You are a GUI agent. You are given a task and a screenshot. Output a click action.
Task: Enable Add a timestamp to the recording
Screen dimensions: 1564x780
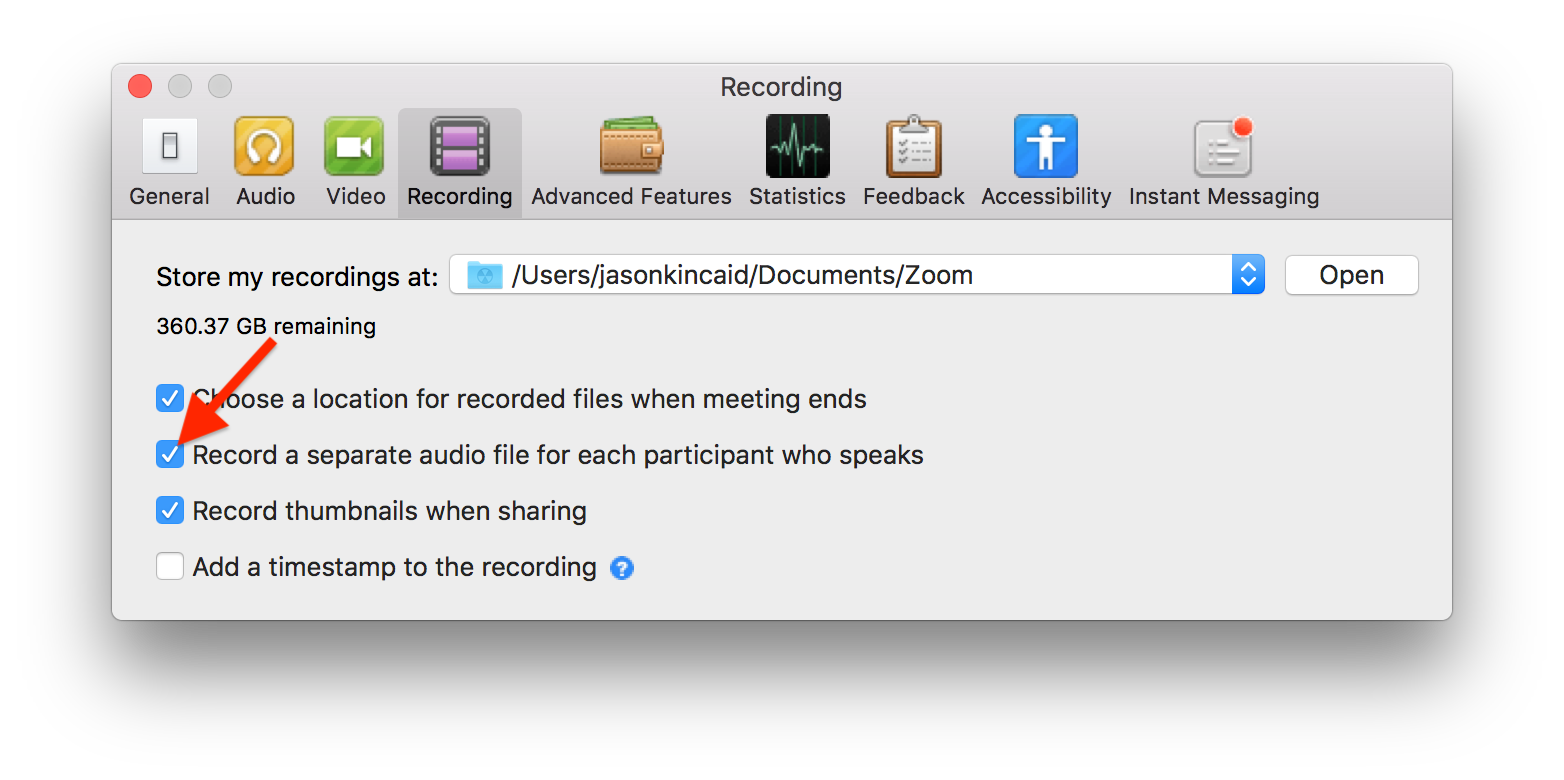(x=170, y=567)
